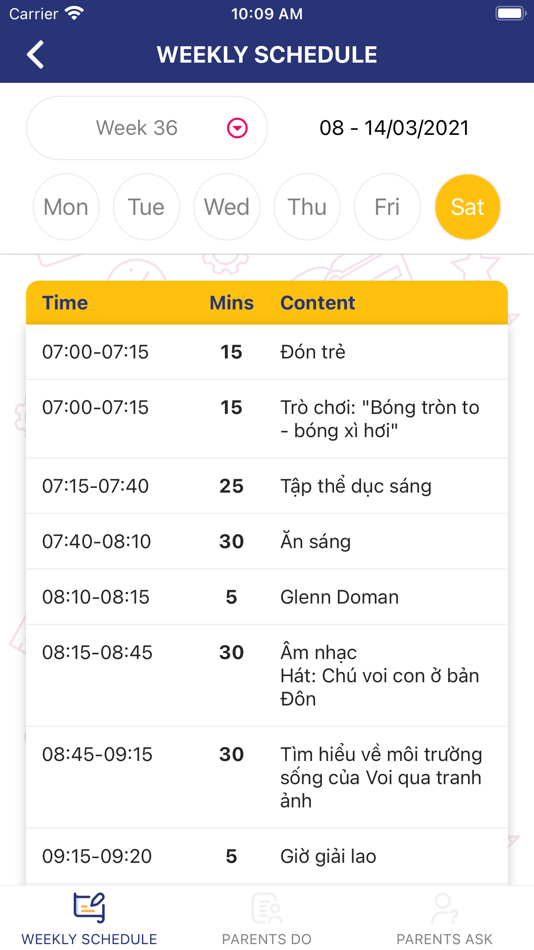Tap the back arrow icon
This screenshot has height=950, width=534.
click(x=35, y=55)
